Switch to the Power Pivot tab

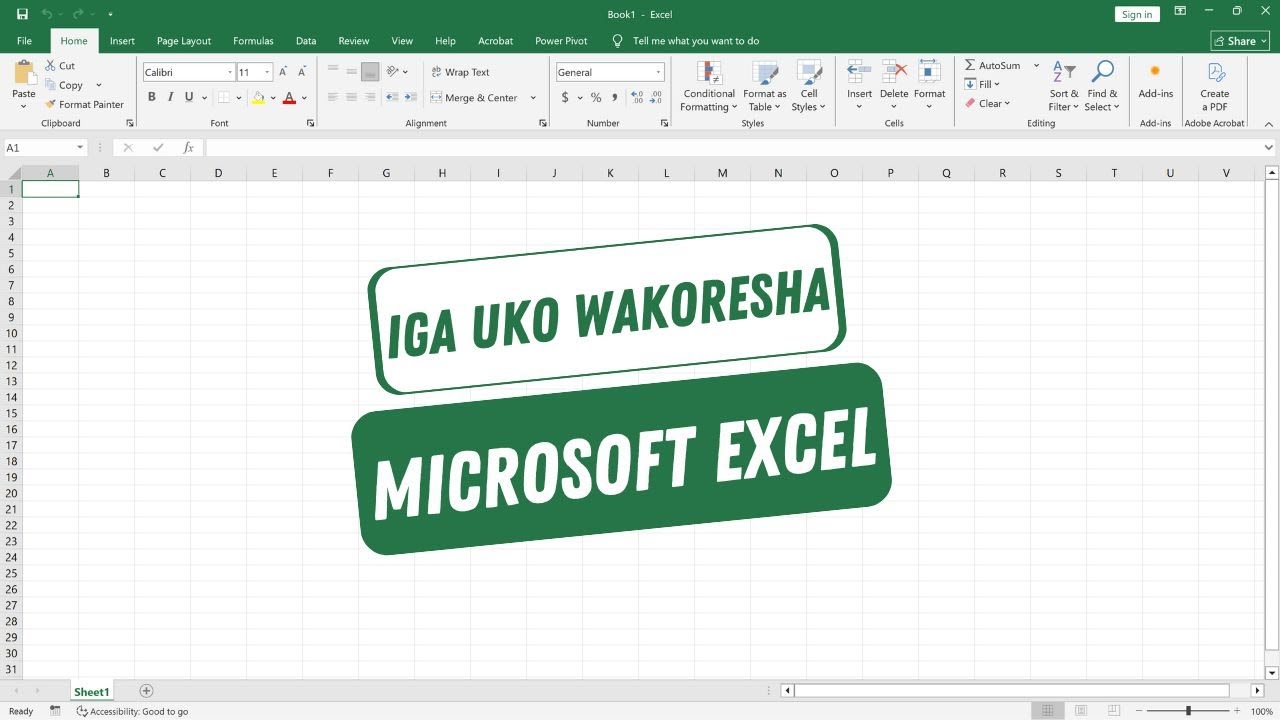click(561, 41)
